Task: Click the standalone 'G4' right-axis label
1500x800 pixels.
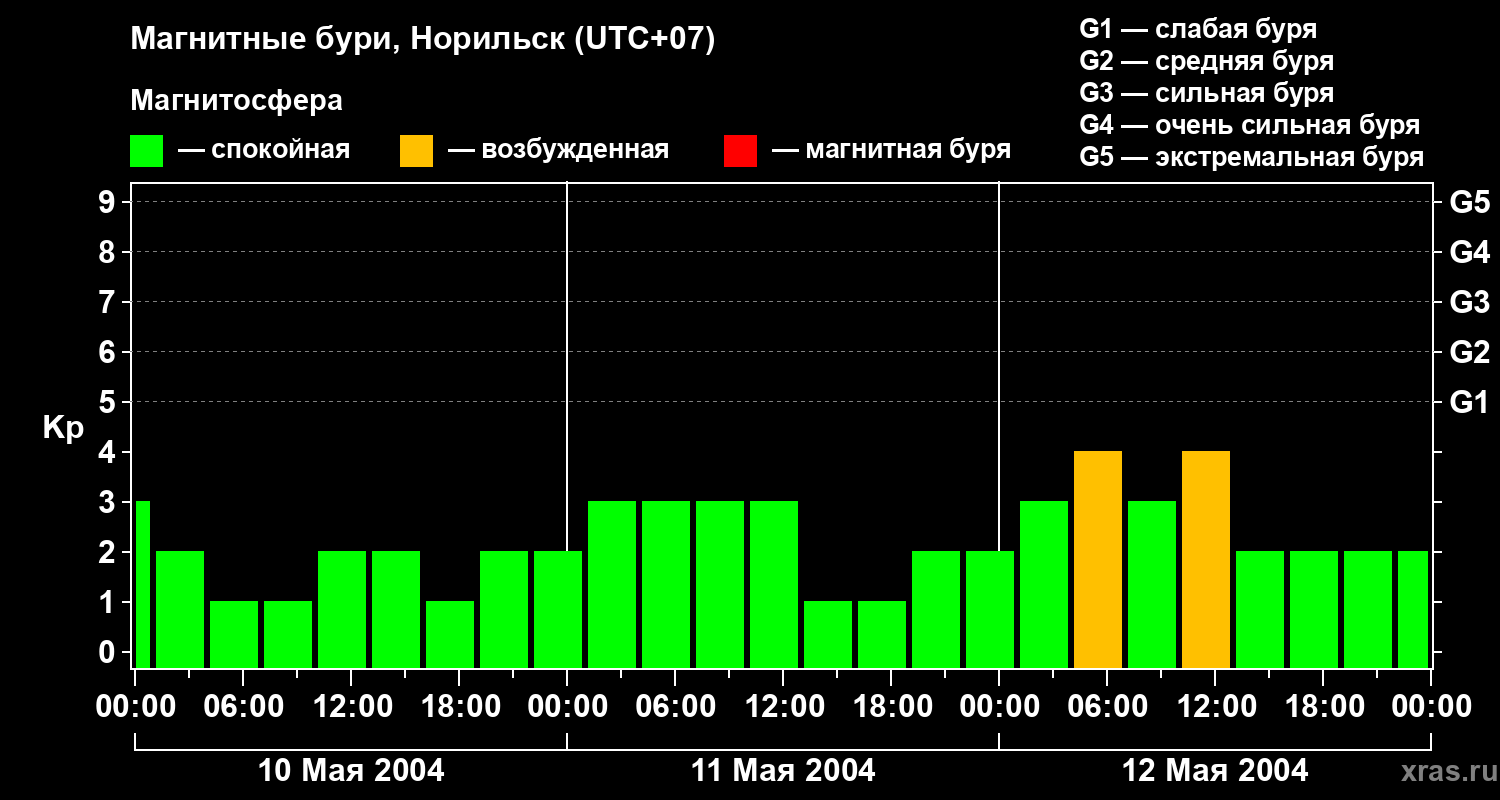Action: point(1469,252)
